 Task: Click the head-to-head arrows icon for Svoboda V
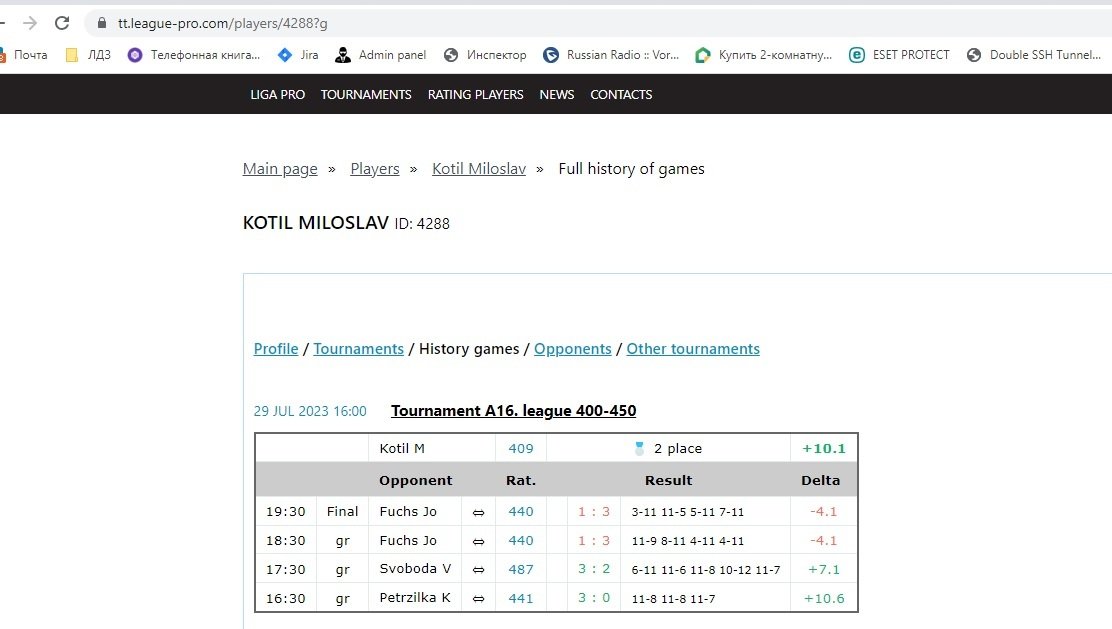478,570
